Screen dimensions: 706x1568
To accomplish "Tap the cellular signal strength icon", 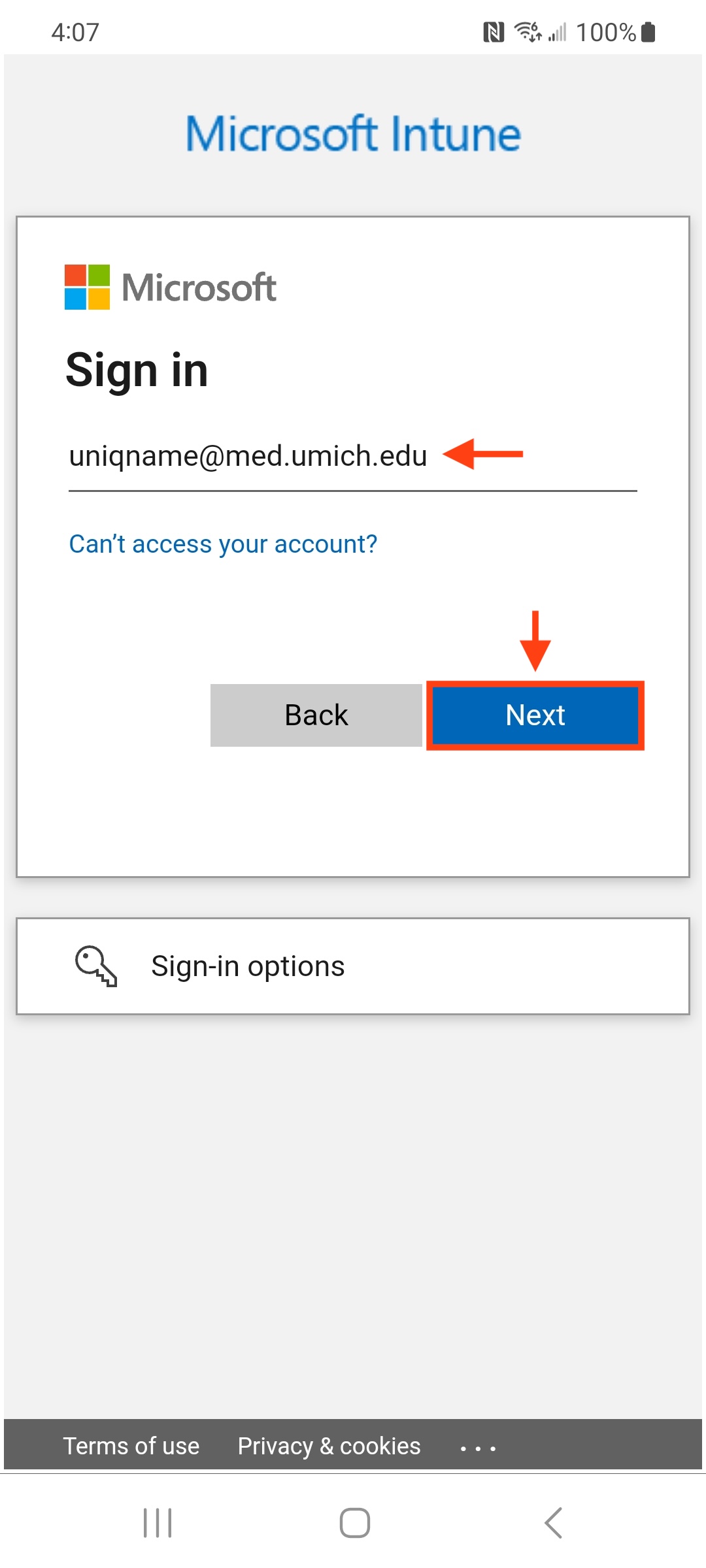I will [x=558, y=32].
